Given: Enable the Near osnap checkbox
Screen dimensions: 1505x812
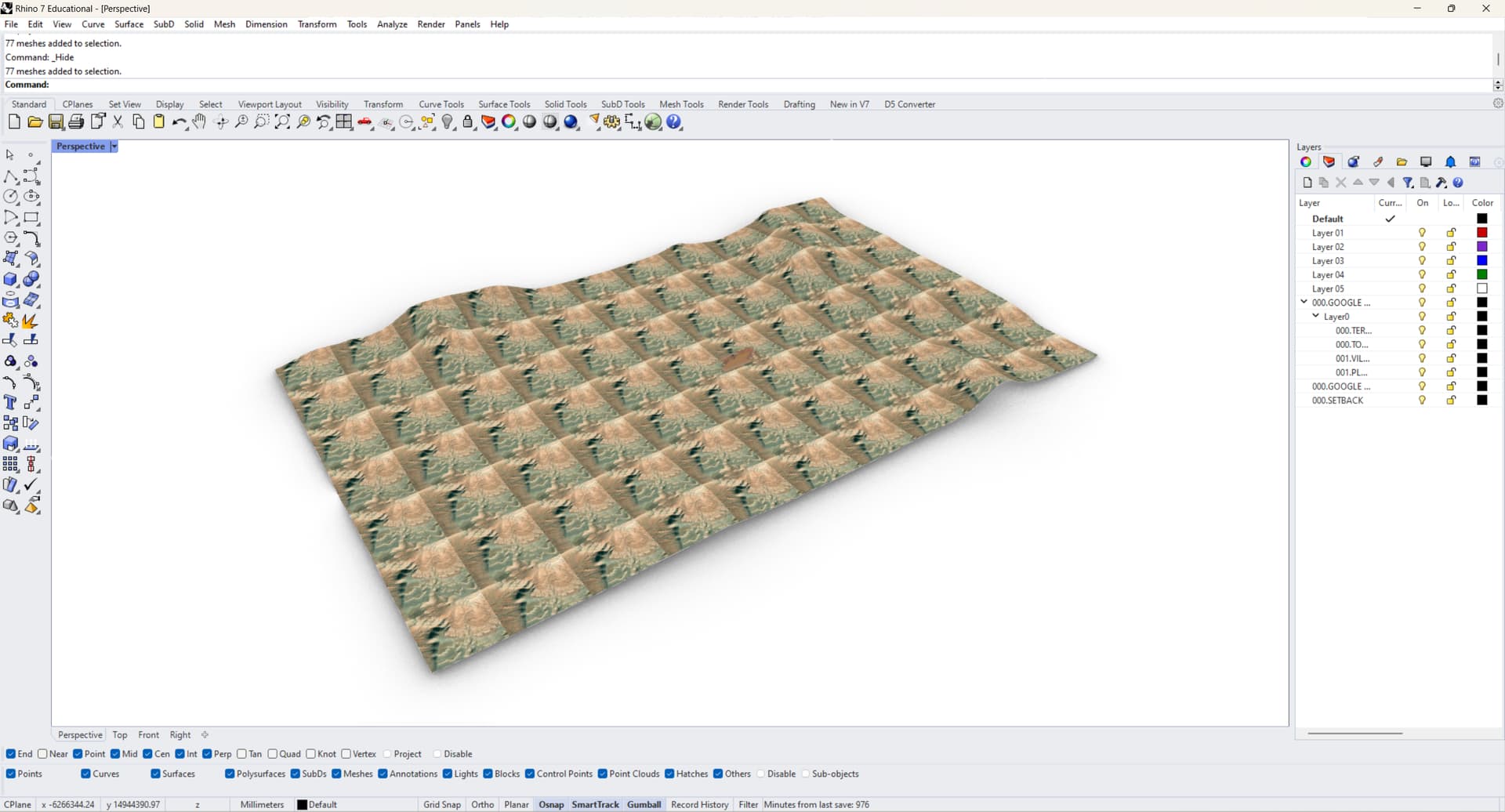Looking at the screenshot, I should [42, 754].
